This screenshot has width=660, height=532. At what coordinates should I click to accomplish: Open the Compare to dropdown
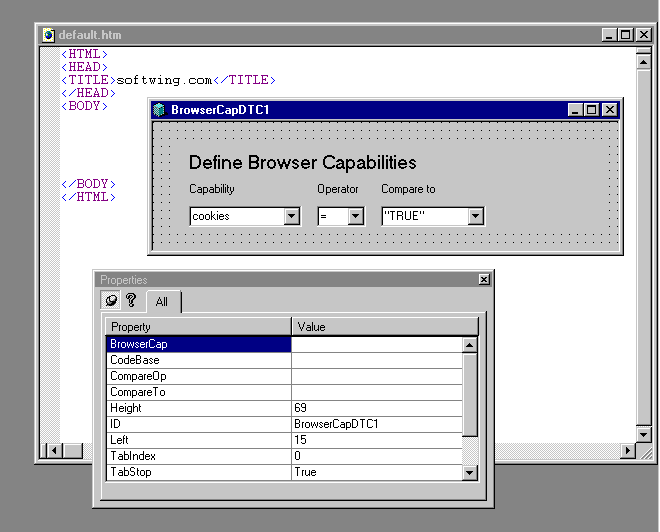[475, 216]
